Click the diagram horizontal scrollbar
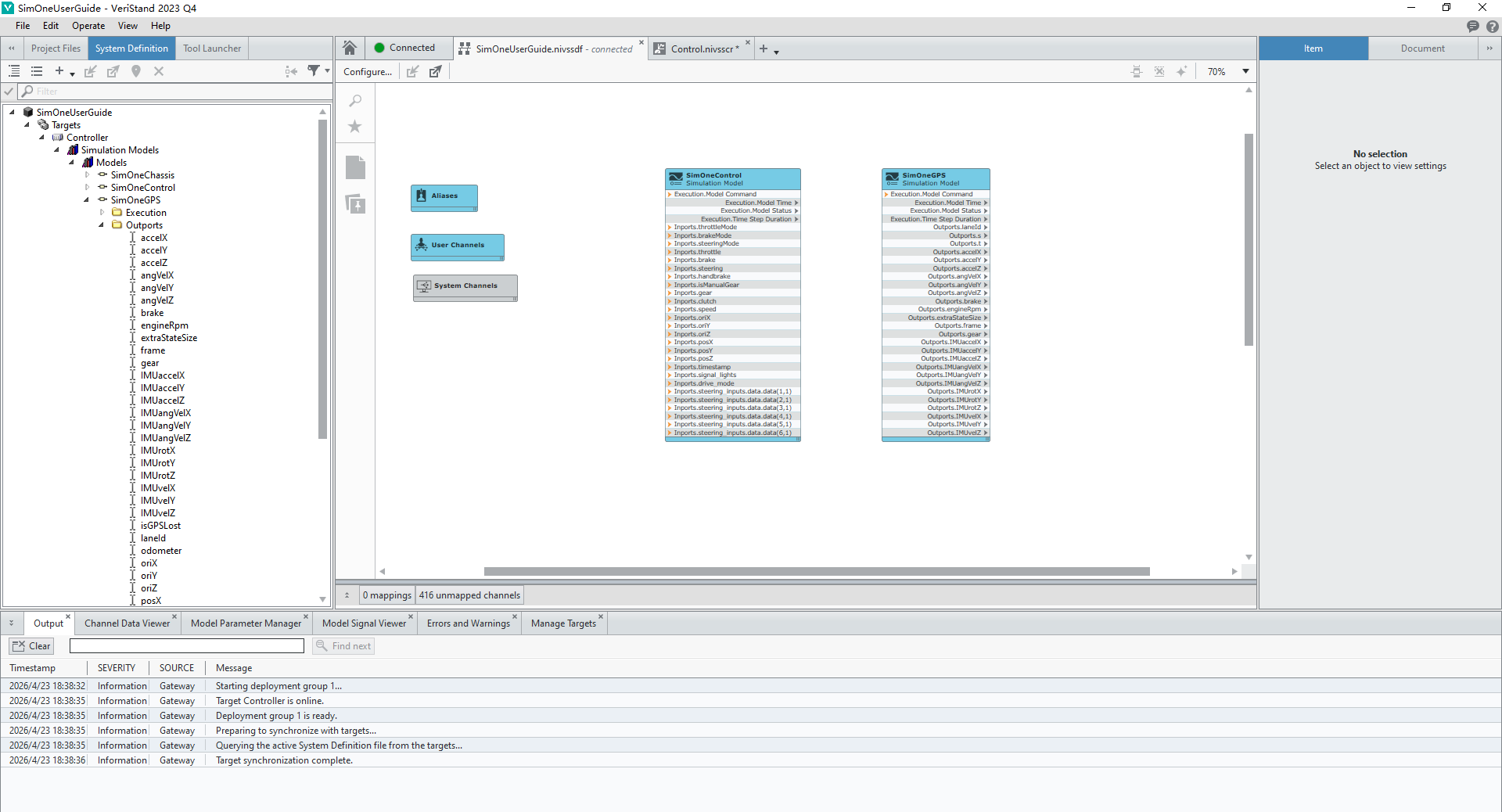This screenshot has height=812, width=1502. point(817,571)
